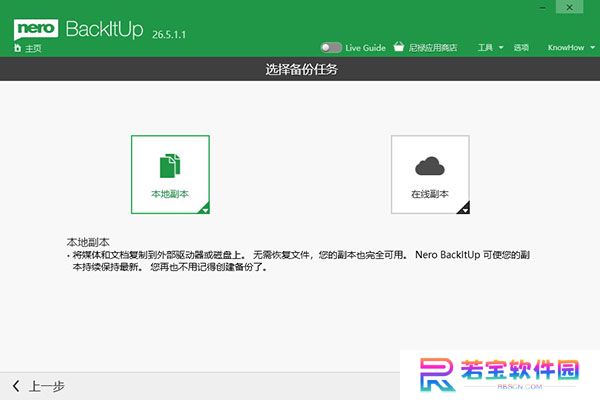Select the 在线副本 online copy tile

coord(430,174)
